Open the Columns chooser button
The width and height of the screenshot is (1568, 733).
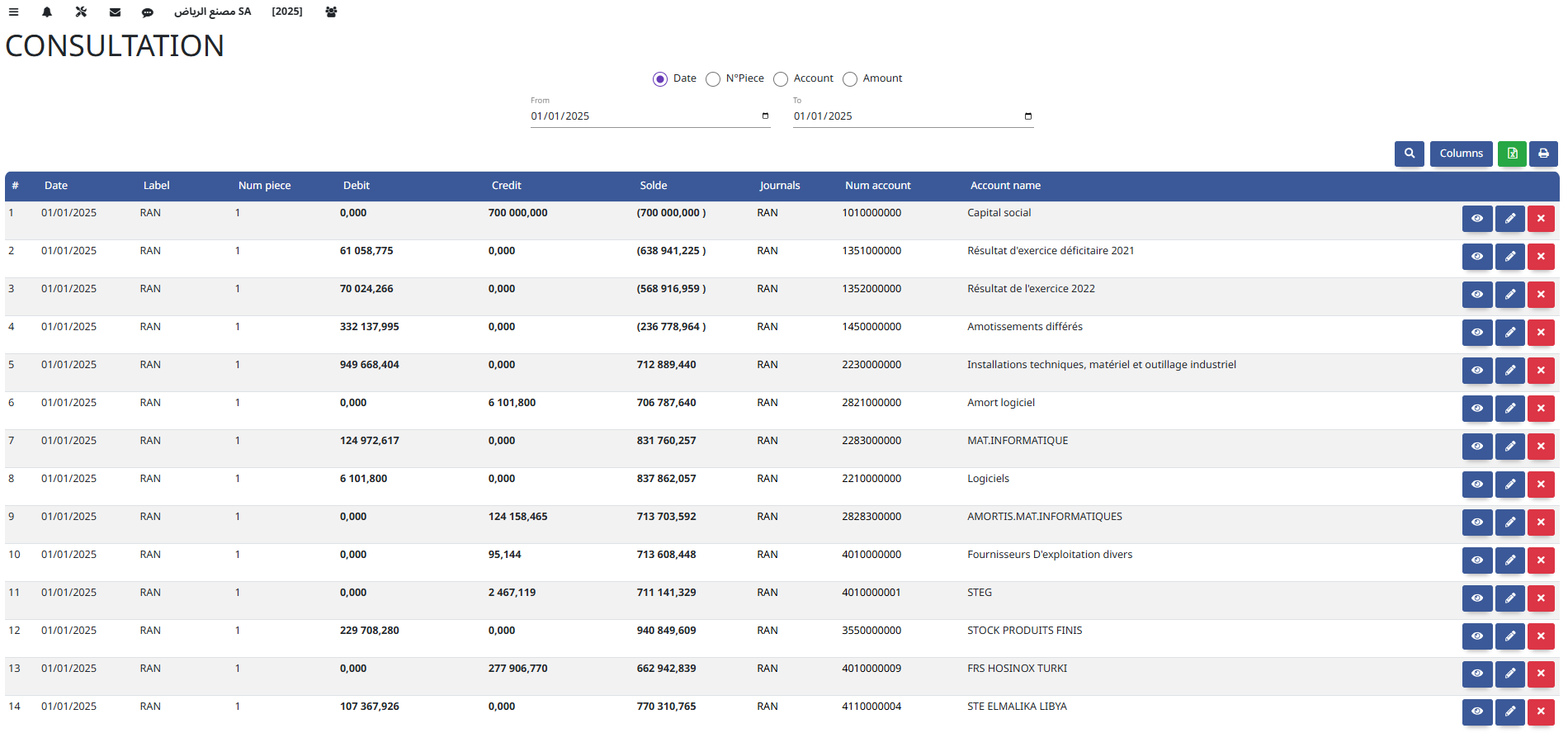pos(1461,154)
